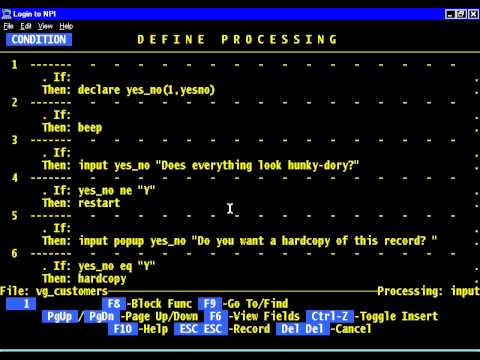This screenshot has height=360, width=480.
Task: Click the 'File: vg_customers' status text
Action: (x=54, y=291)
